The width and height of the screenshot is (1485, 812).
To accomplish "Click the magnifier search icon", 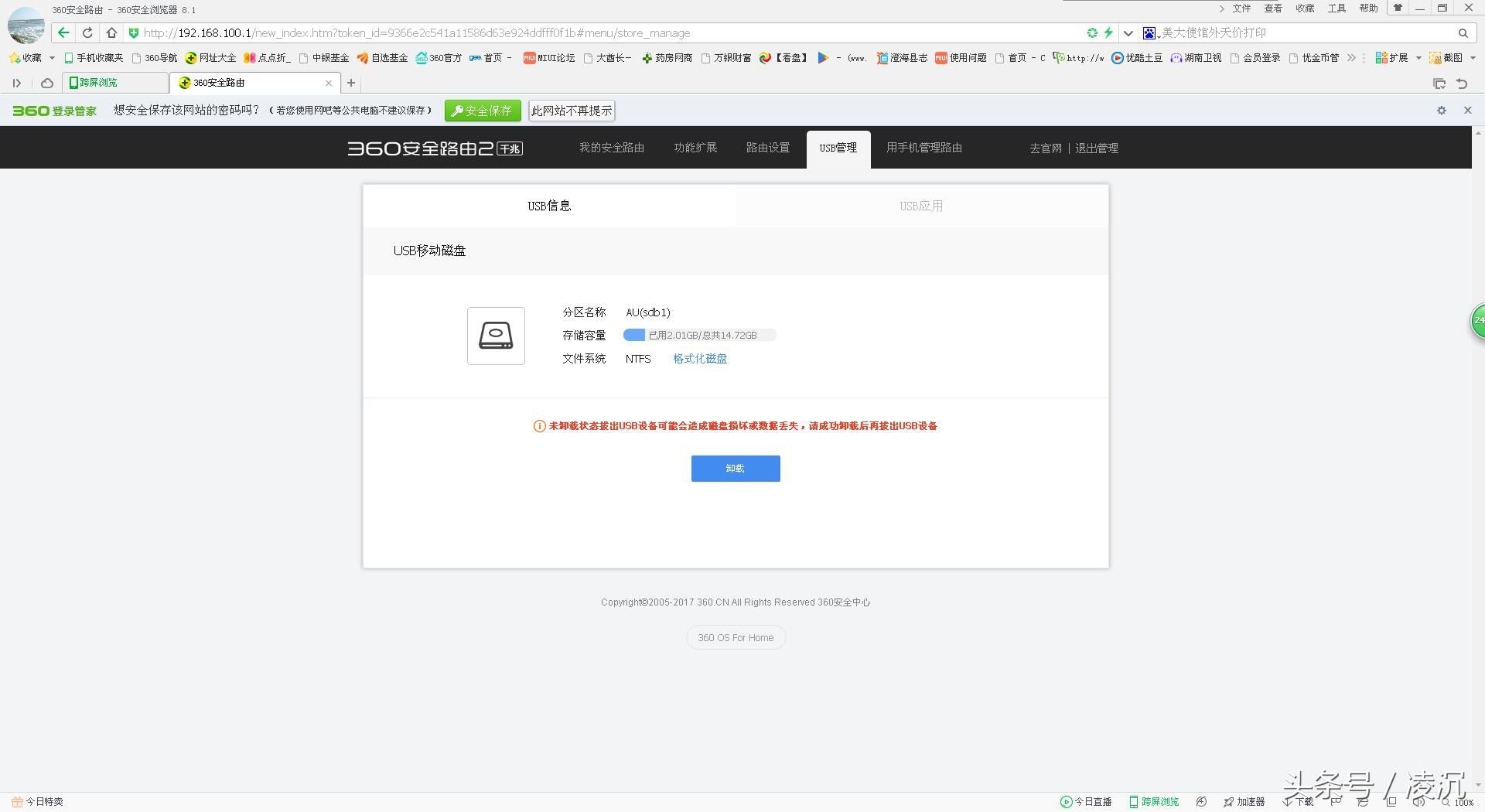I will [1463, 32].
